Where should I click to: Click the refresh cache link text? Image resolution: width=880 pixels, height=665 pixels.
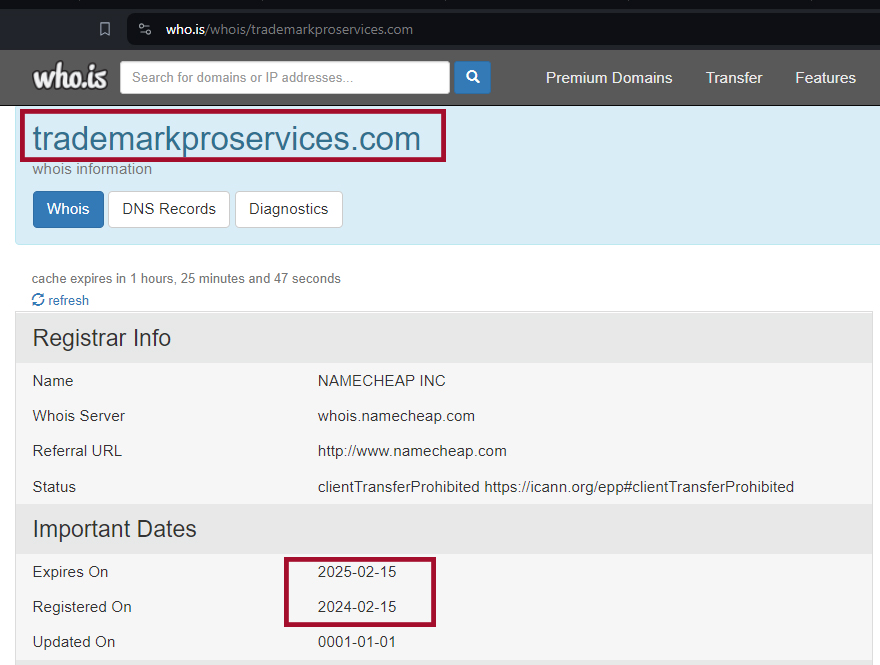68,300
